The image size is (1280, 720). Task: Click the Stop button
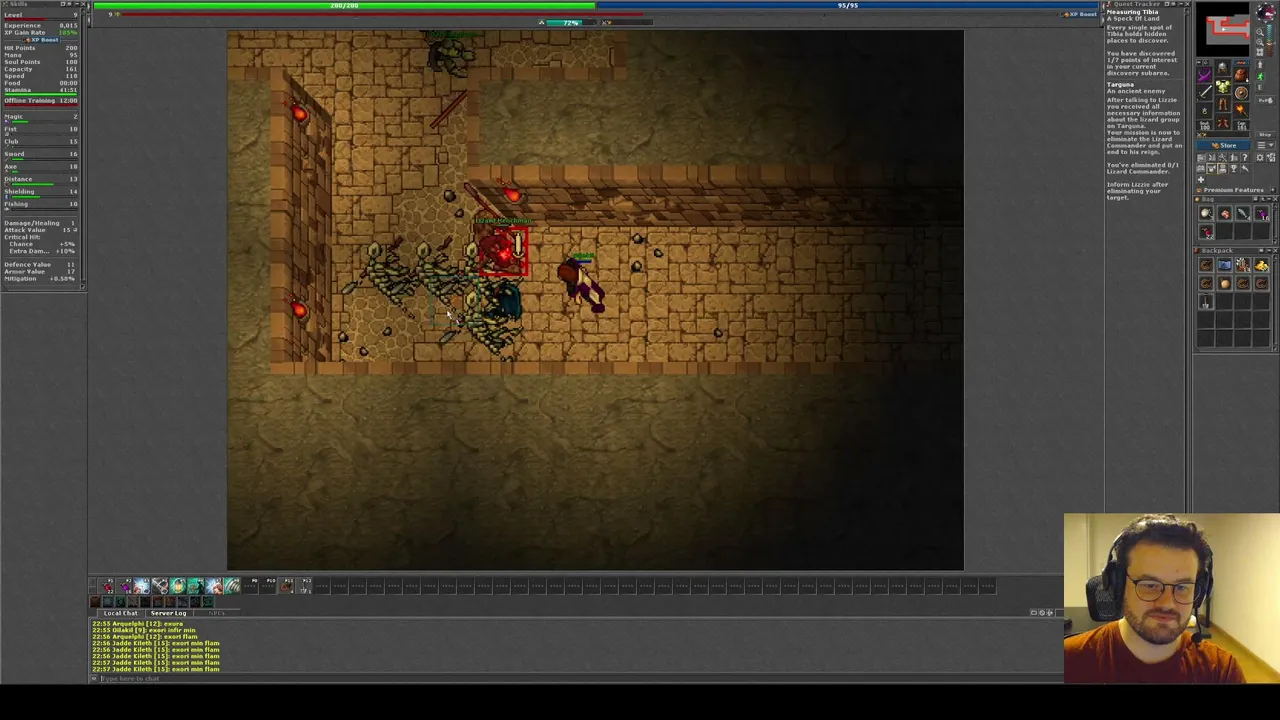click(1265, 134)
